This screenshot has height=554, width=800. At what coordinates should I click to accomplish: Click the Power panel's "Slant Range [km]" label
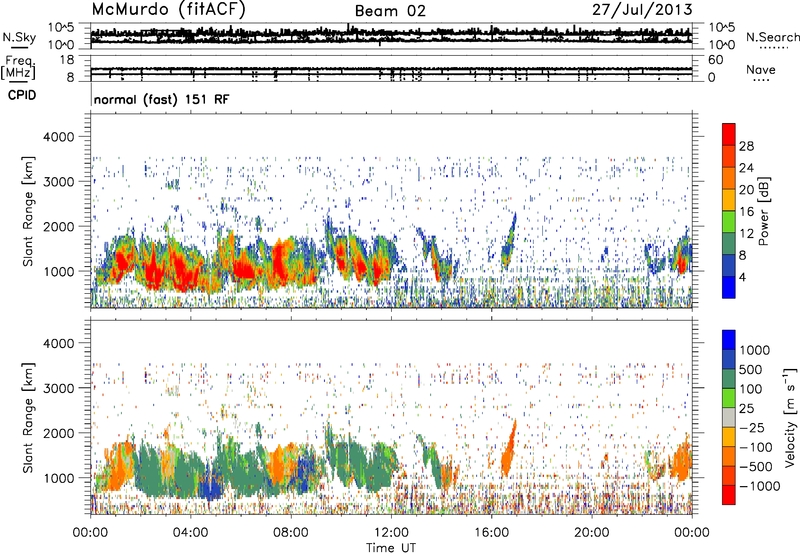click(28, 211)
